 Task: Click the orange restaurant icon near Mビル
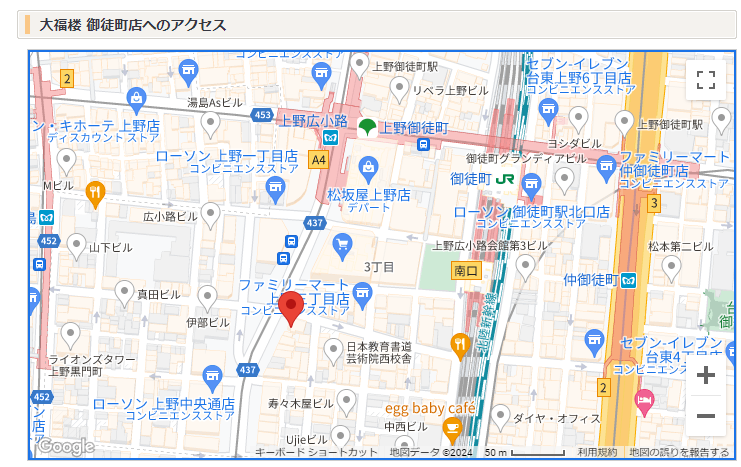click(x=95, y=195)
